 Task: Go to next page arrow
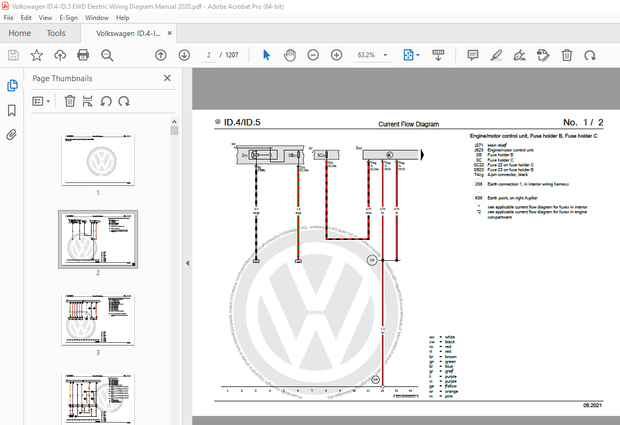pos(184,55)
